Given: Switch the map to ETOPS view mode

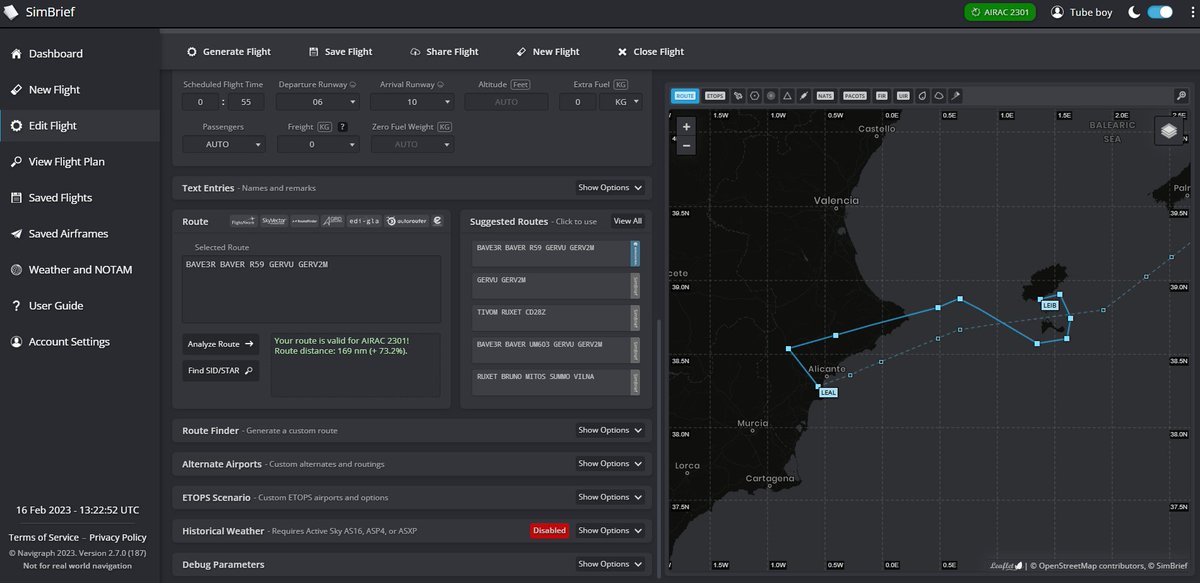Looking at the screenshot, I should 715,95.
